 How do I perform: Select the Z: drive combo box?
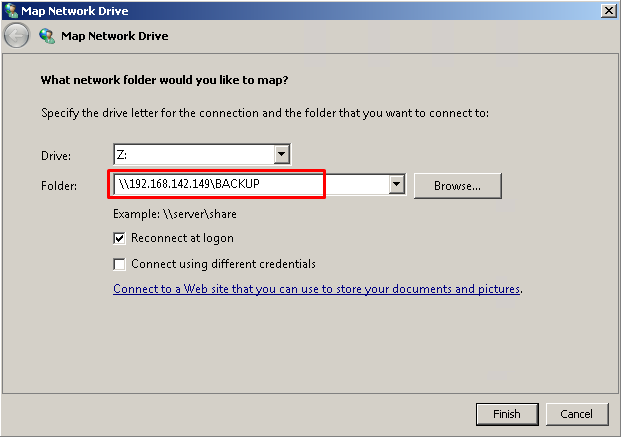[202, 154]
